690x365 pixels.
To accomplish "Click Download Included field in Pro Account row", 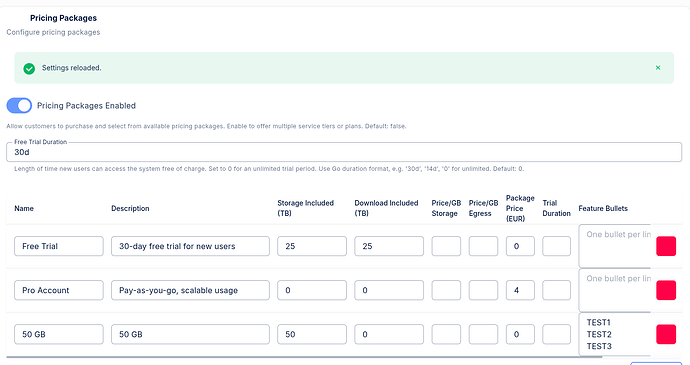I will tap(389, 290).
